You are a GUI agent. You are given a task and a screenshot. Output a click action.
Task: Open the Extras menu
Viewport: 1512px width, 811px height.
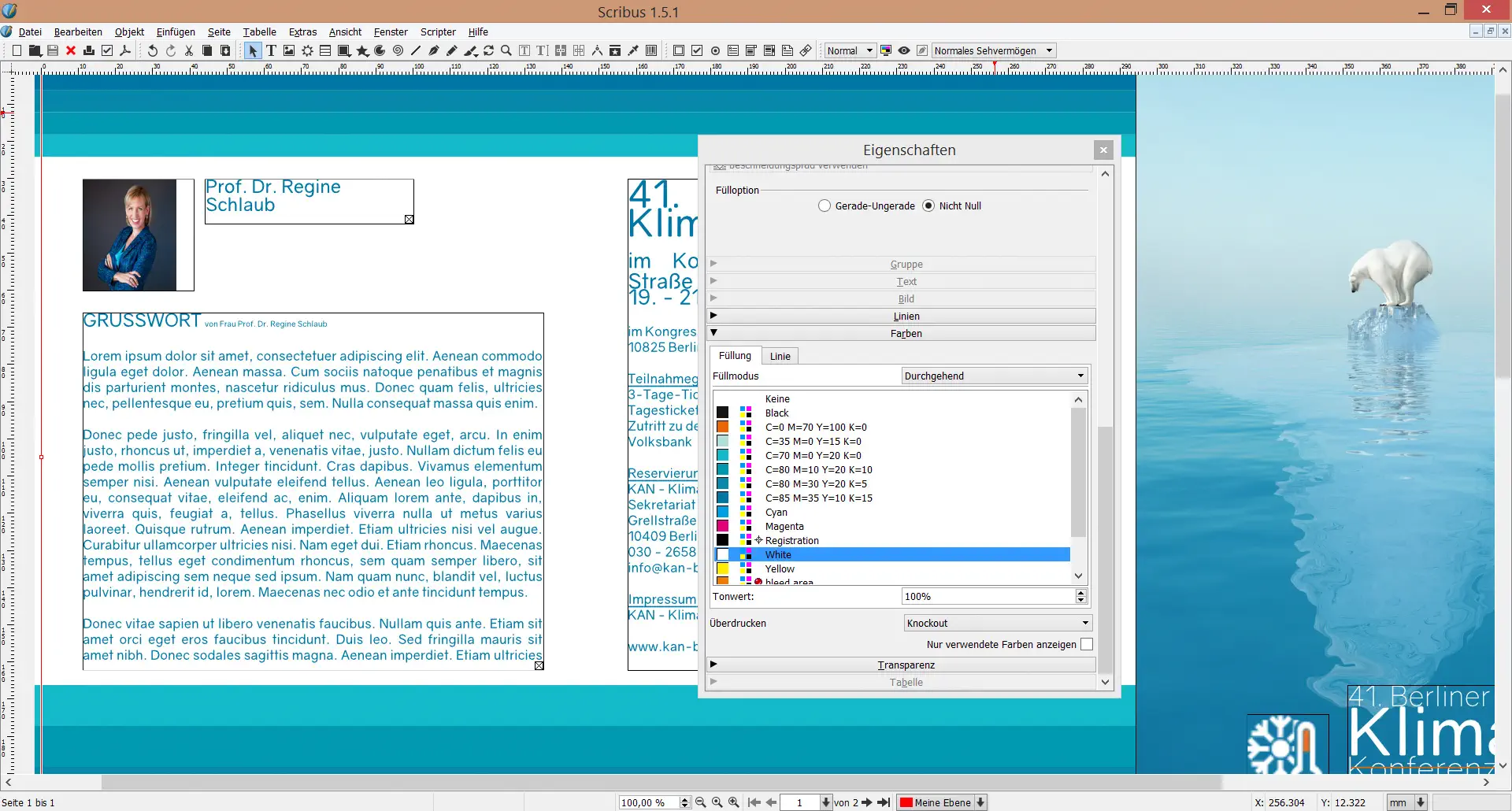point(302,32)
